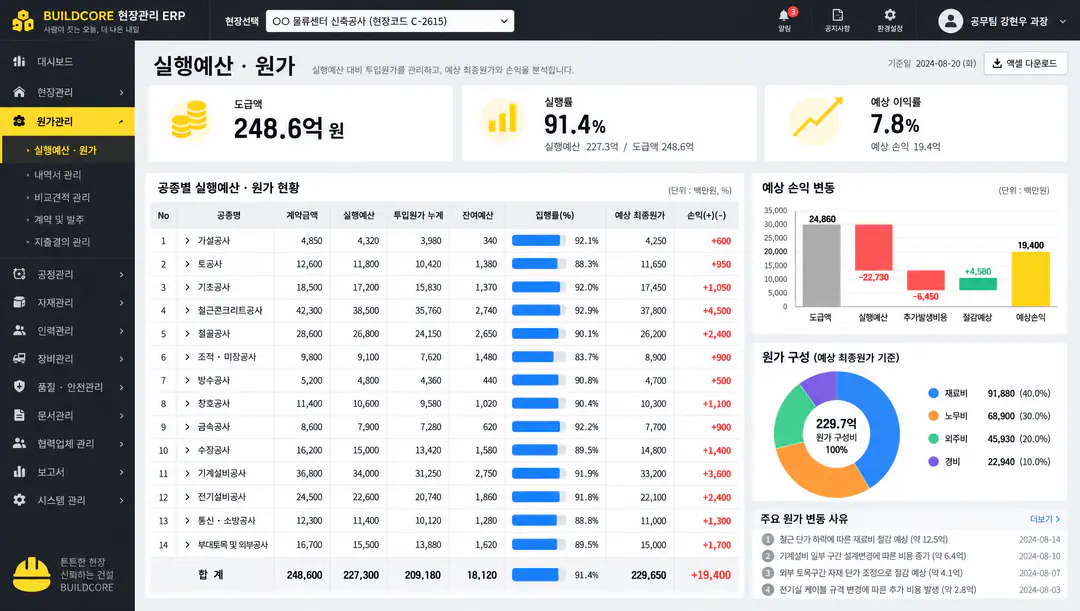Click the 보고서 bar chart icon
Viewport: 1080px width, 611px height.
[19, 472]
